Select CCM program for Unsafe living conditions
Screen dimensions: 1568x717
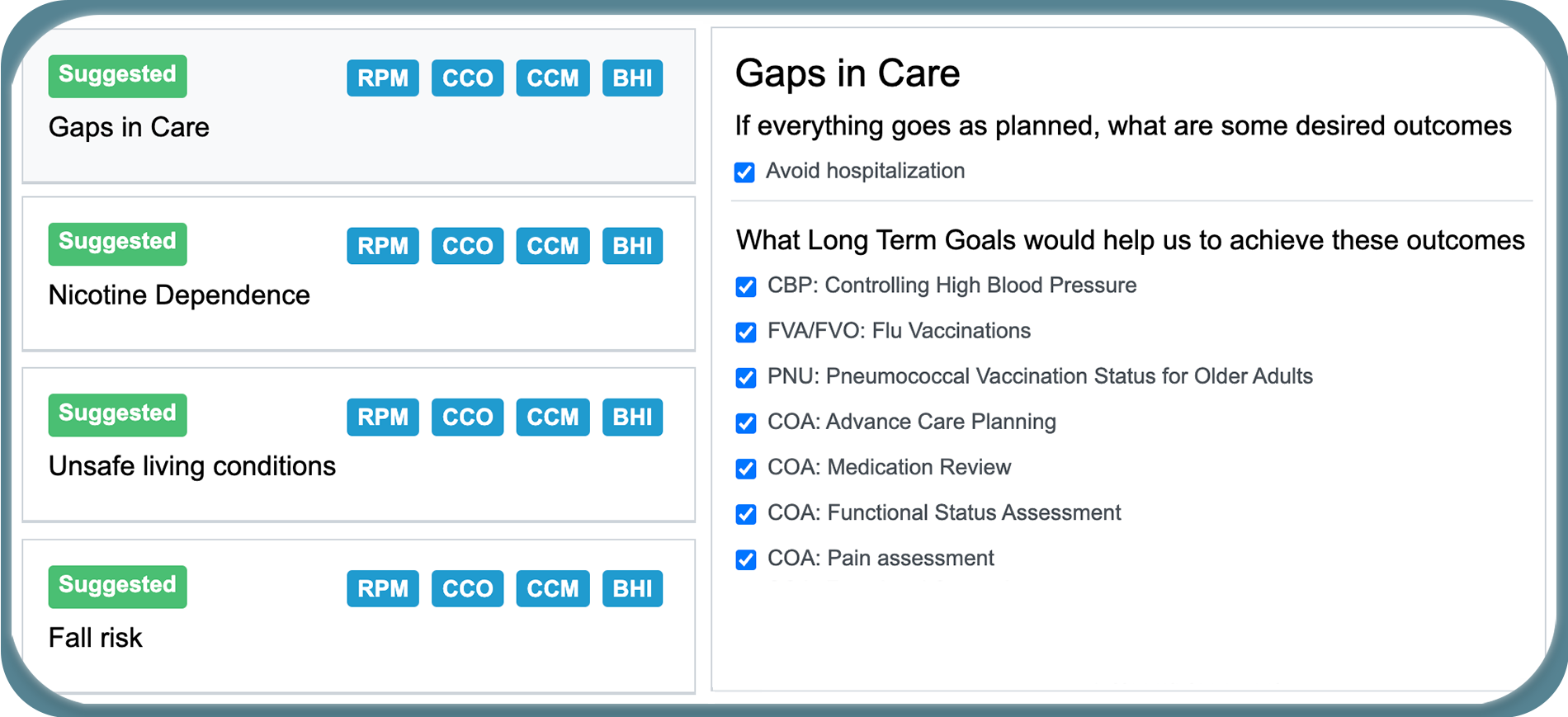click(552, 417)
